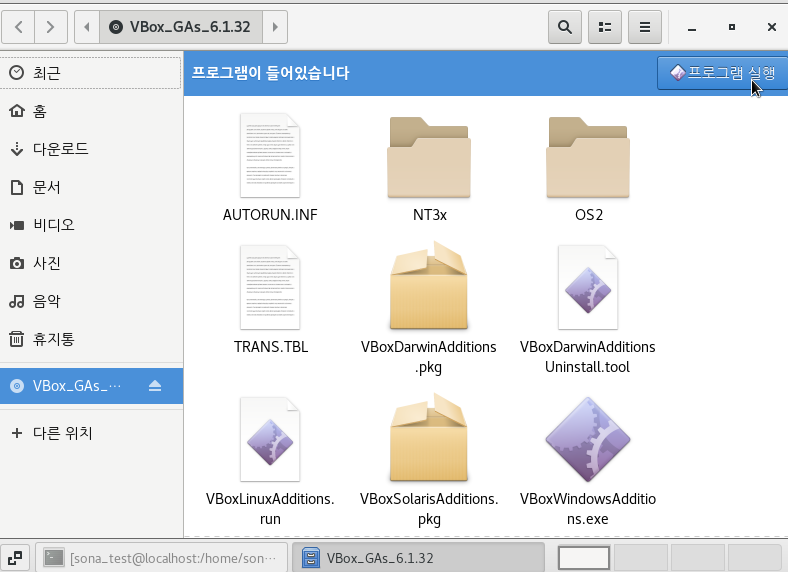The height and width of the screenshot is (572, 788).
Task: Select VBoxSolarisAdditions.pkg package icon
Action: coord(429,437)
